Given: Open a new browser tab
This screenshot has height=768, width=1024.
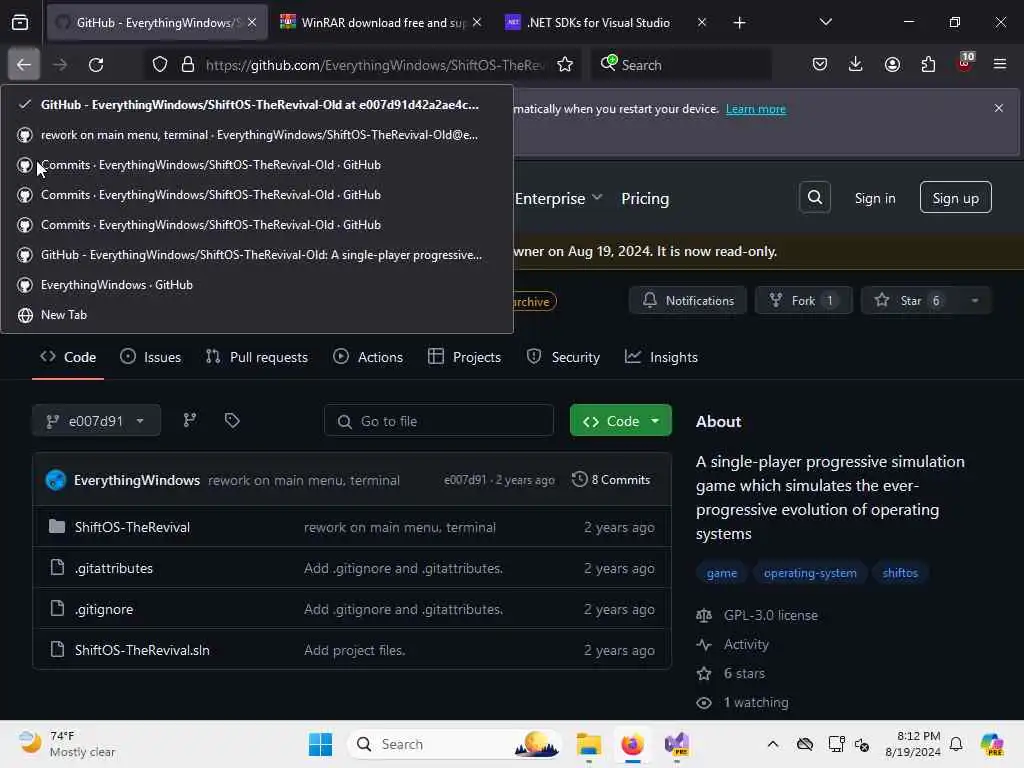Looking at the screenshot, I should pyautogui.click(x=739, y=23).
